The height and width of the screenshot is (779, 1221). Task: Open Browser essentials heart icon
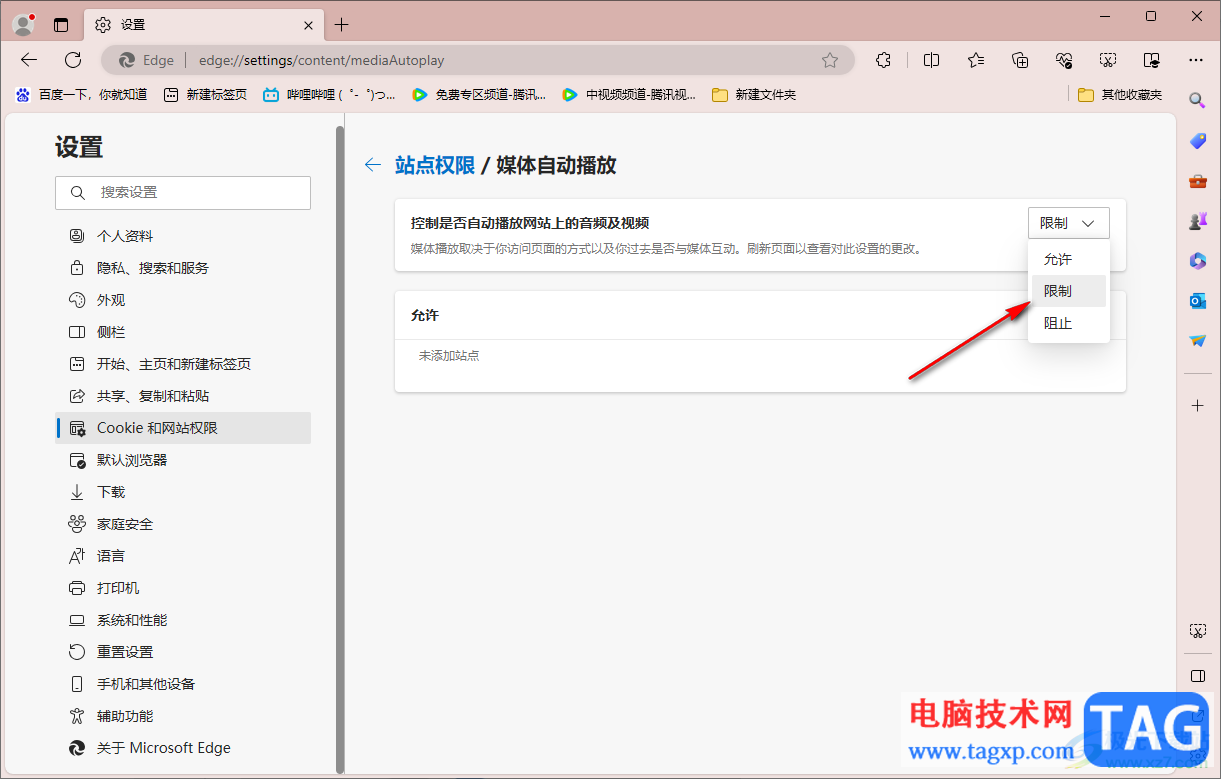pyautogui.click(x=1064, y=60)
